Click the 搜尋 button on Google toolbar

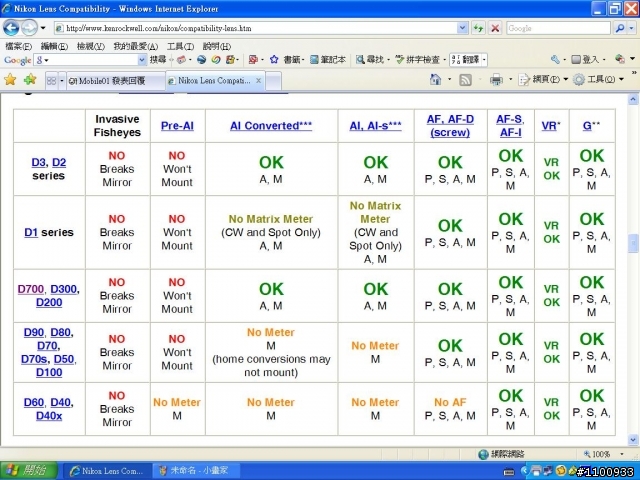(158, 60)
